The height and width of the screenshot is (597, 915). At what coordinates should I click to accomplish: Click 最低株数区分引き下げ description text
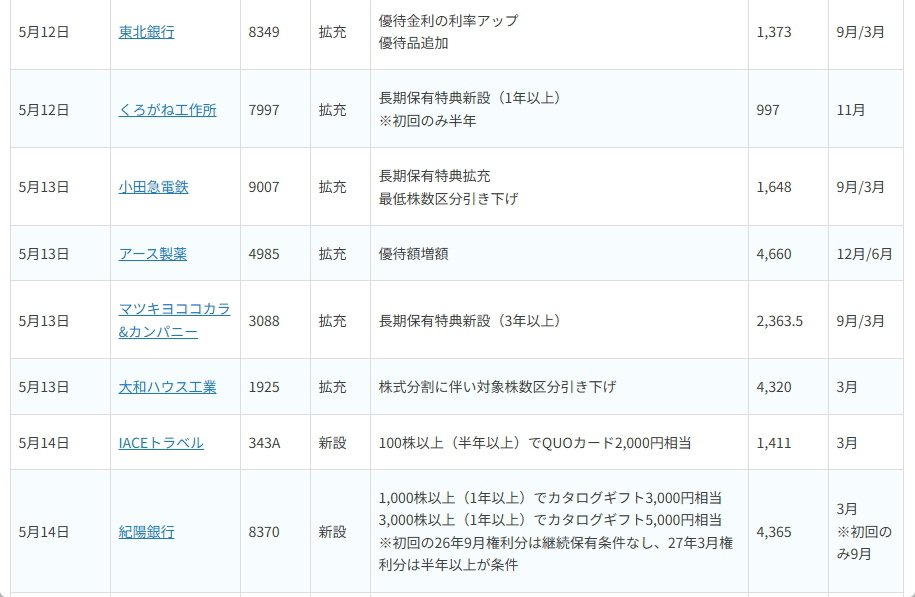(448, 198)
